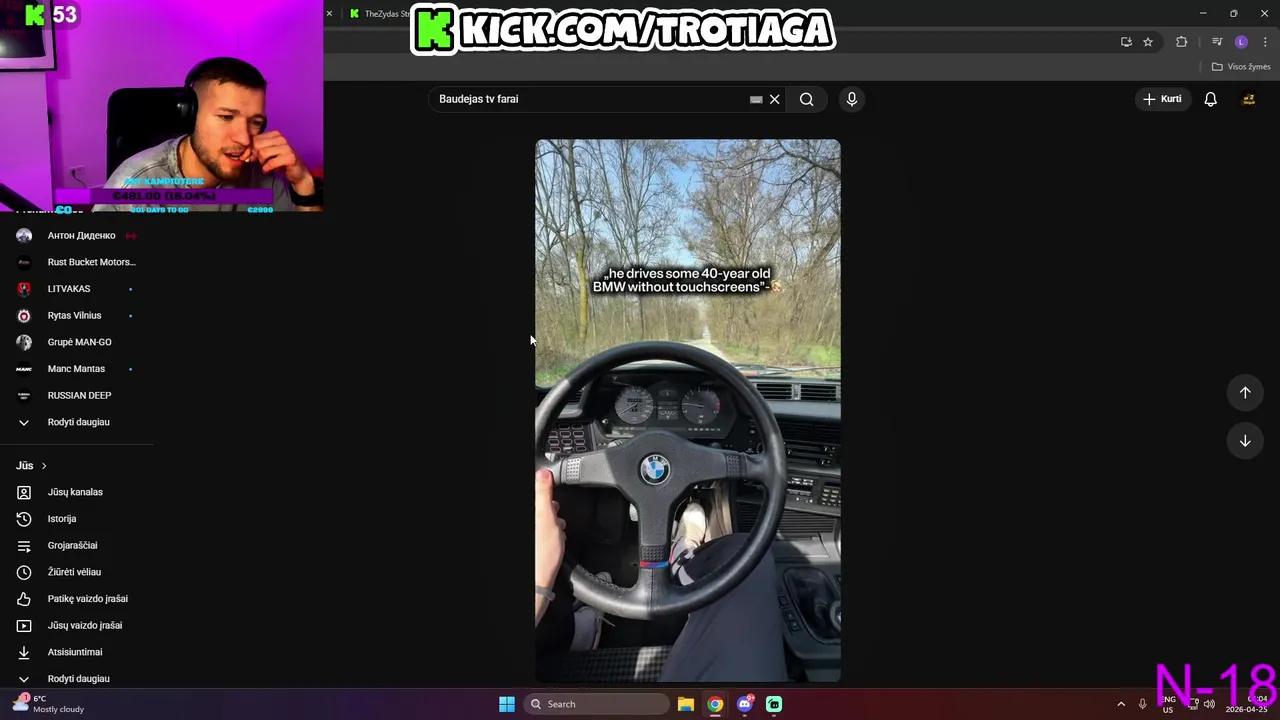This screenshot has width=1280, height=720.
Task: Open Discord from the taskbar
Action: [745, 704]
